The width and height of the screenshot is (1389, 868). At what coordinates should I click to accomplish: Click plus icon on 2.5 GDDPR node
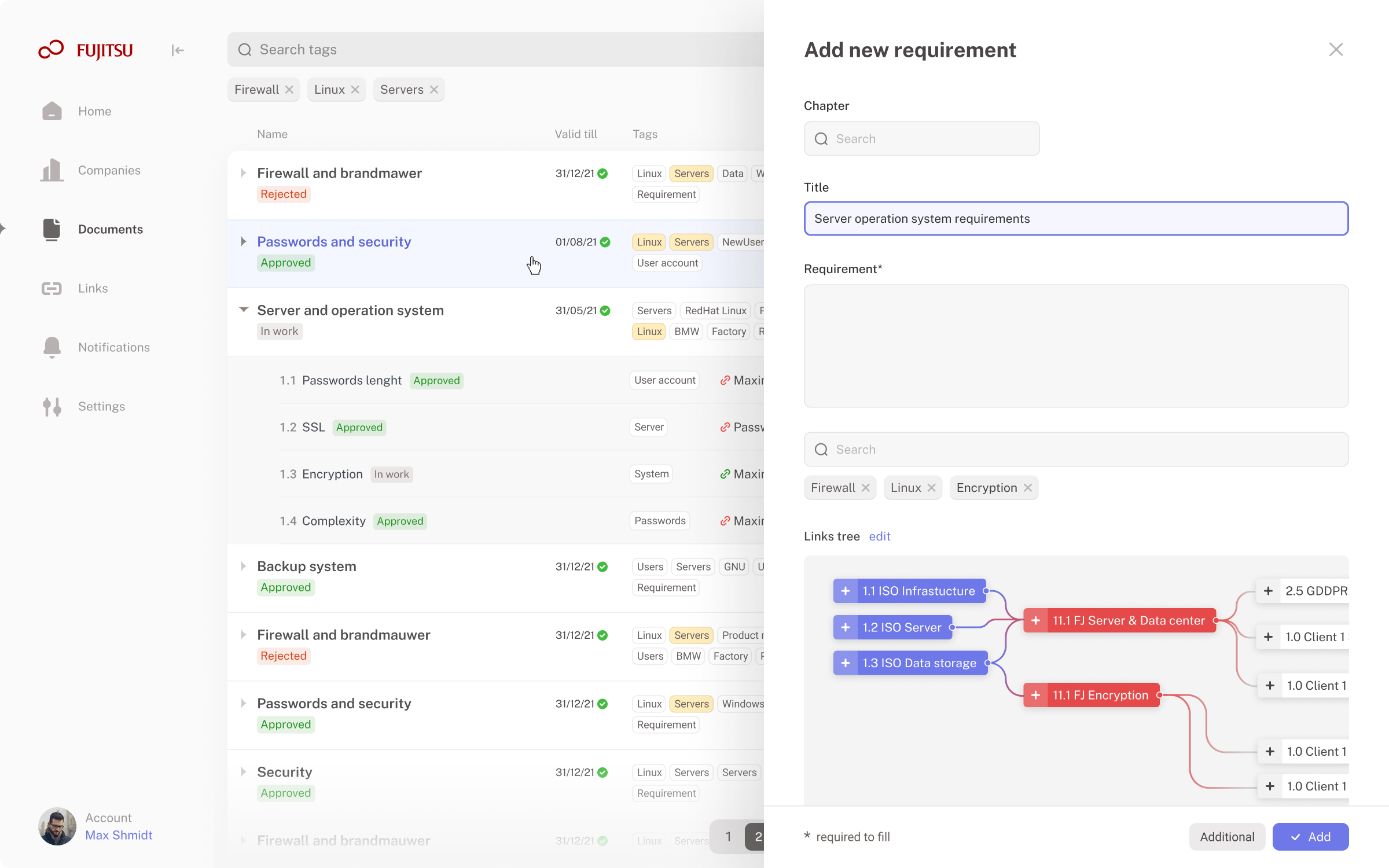pyautogui.click(x=1268, y=591)
